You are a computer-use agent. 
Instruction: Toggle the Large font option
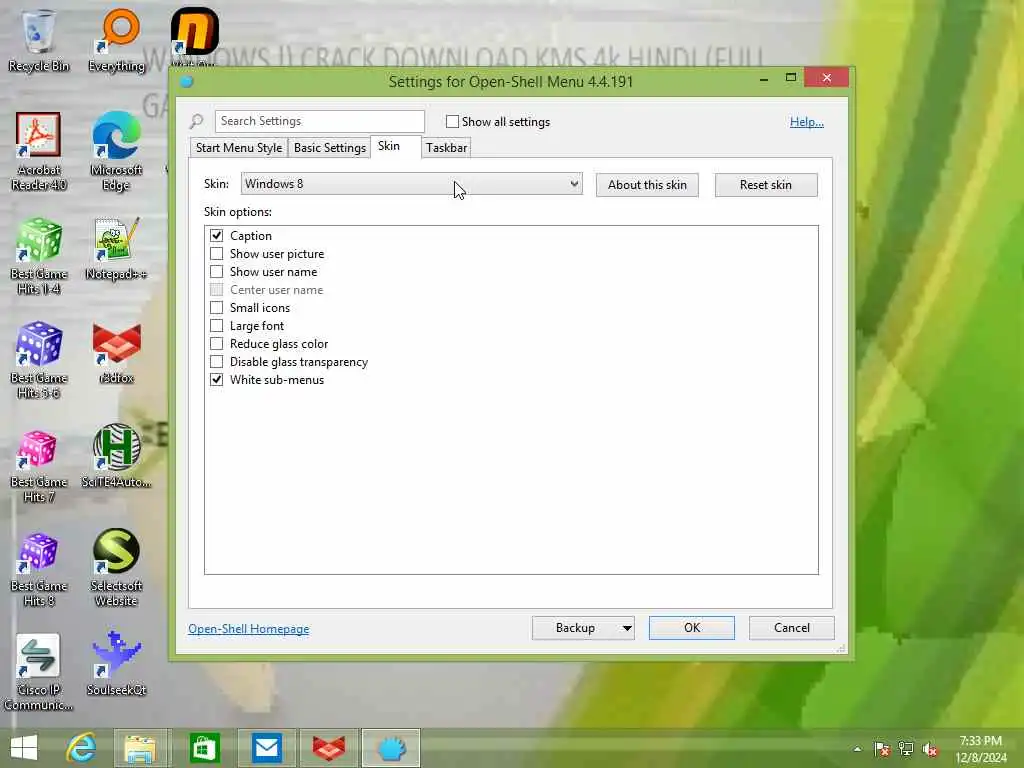click(x=216, y=325)
